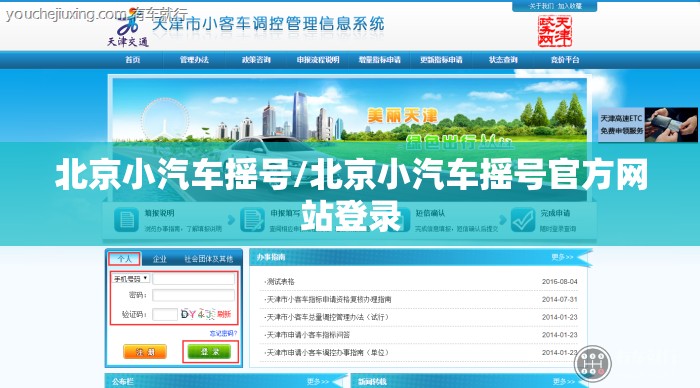Open 天津市小客车总量调控管理办法（试行）
The width and height of the screenshot is (700, 388).
328,317
